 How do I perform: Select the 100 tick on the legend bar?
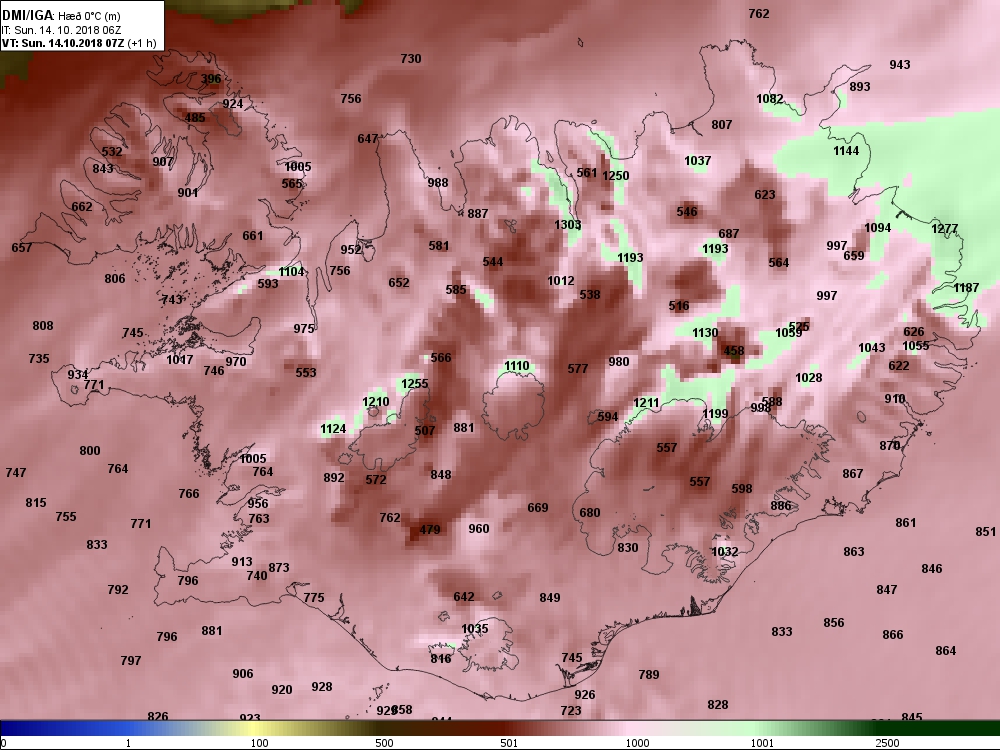[259, 743]
